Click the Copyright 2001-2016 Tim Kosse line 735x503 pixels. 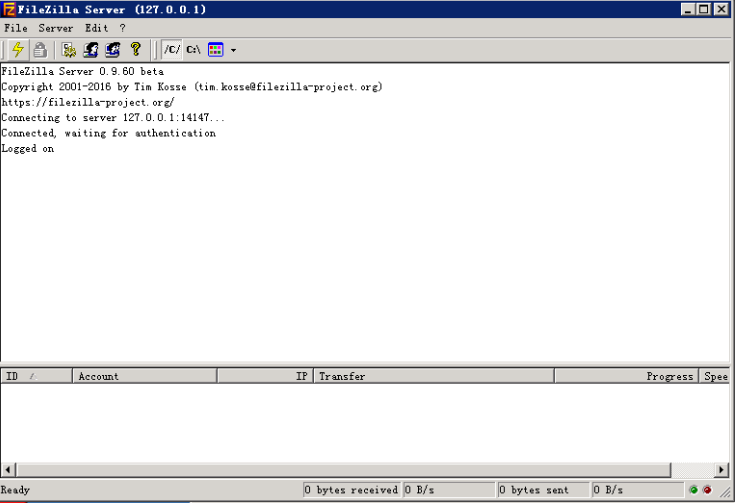tap(192, 87)
